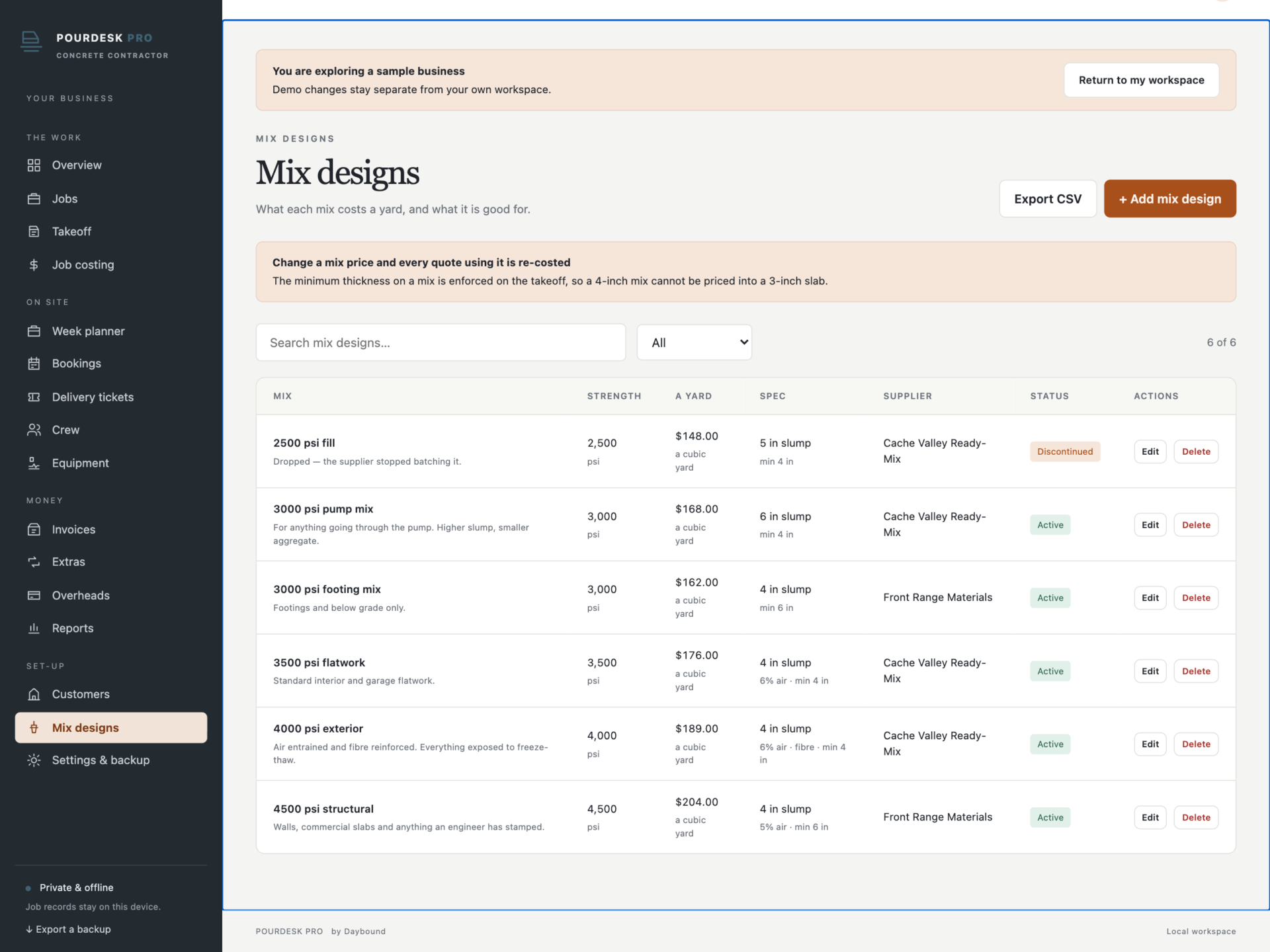Open Overview via its grid icon

pyautogui.click(x=34, y=165)
